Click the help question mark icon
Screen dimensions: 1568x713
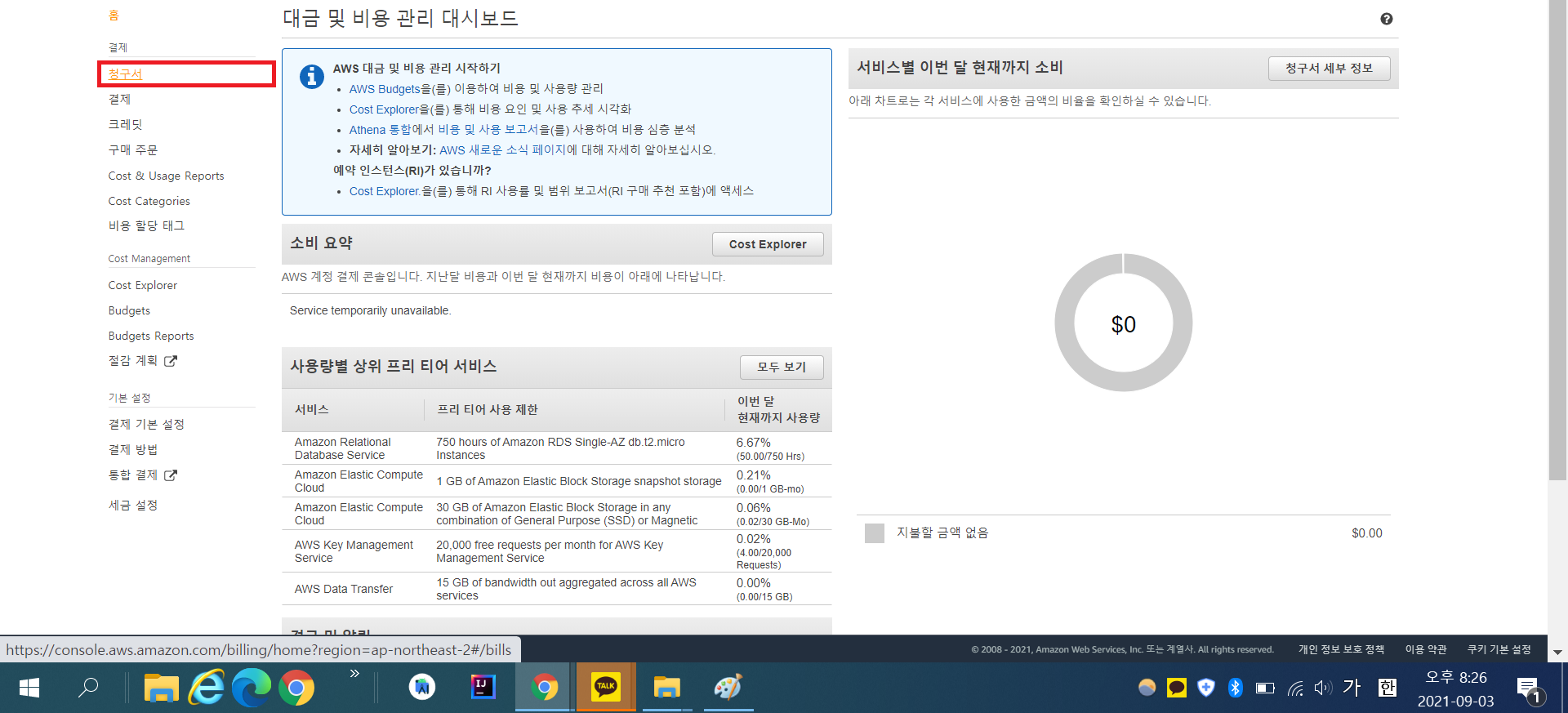coord(1387,19)
